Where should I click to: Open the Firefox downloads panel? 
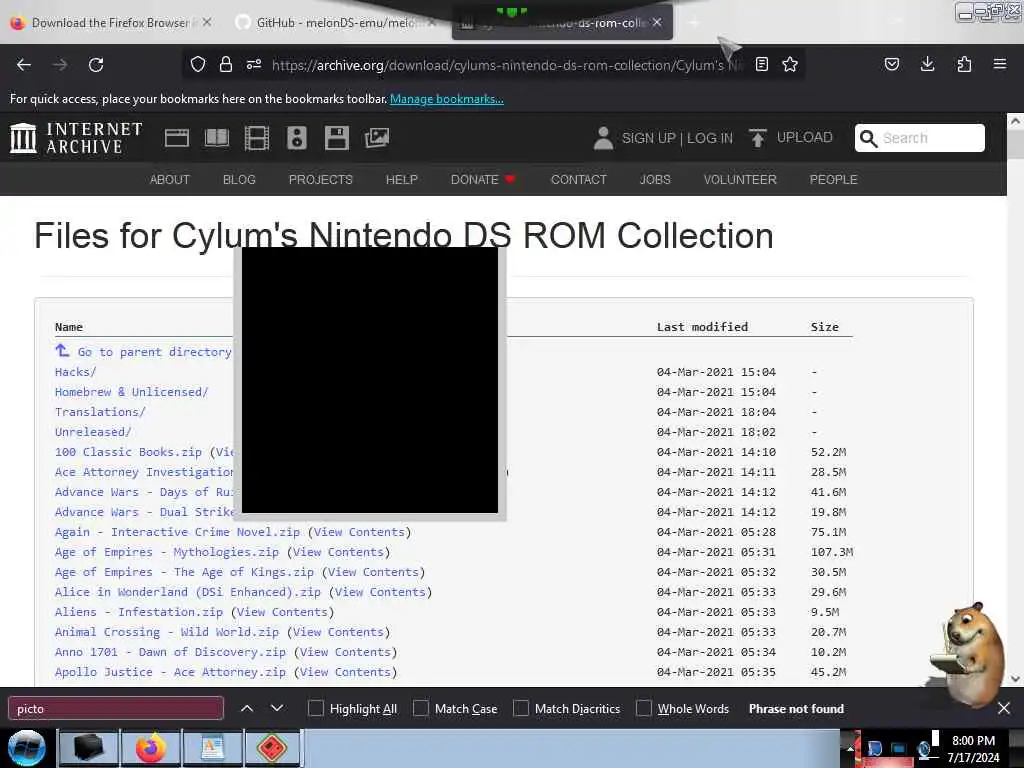(x=927, y=64)
